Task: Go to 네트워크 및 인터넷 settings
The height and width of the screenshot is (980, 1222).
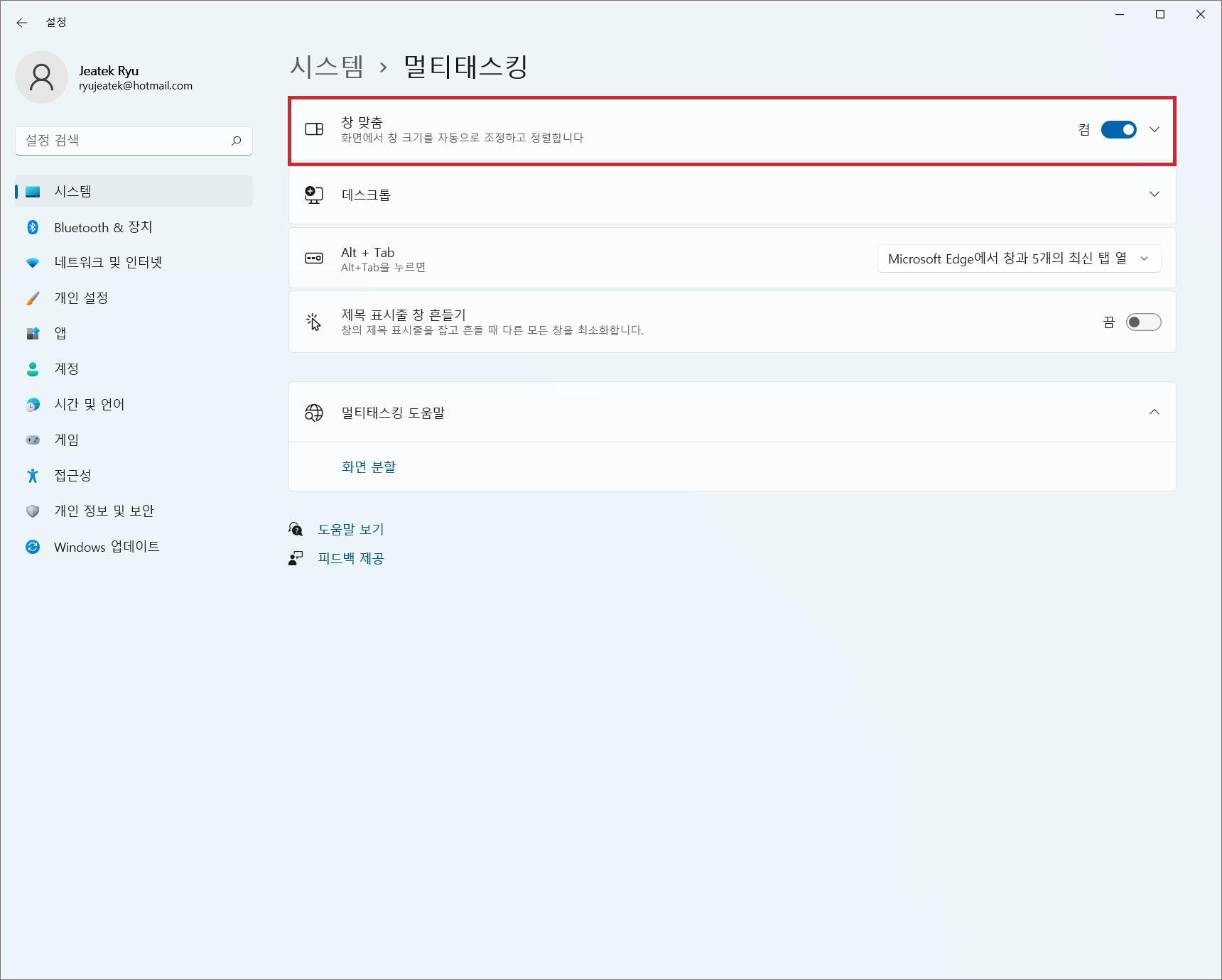Action: click(134, 263)
